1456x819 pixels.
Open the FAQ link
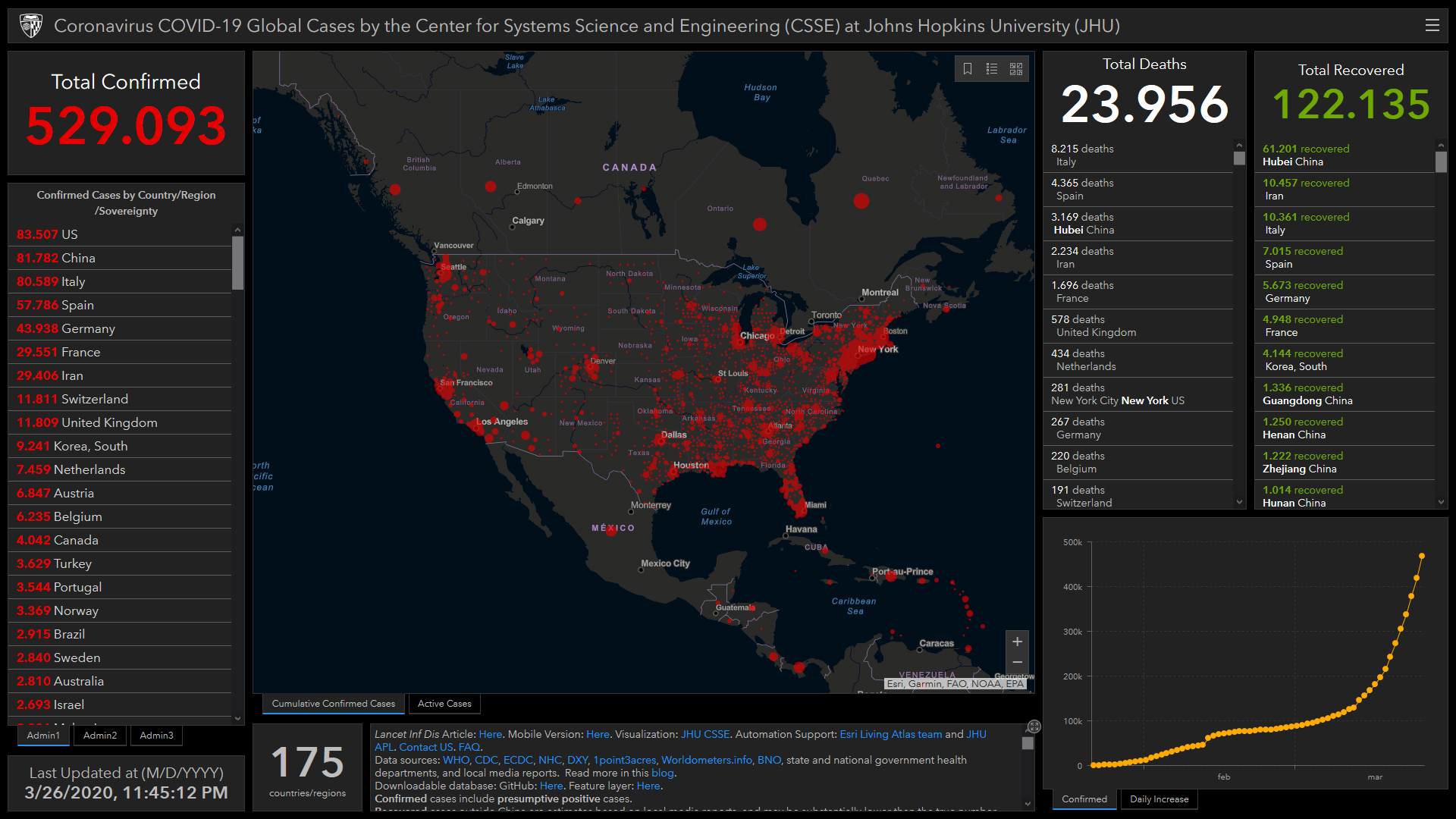click(469, 747)
